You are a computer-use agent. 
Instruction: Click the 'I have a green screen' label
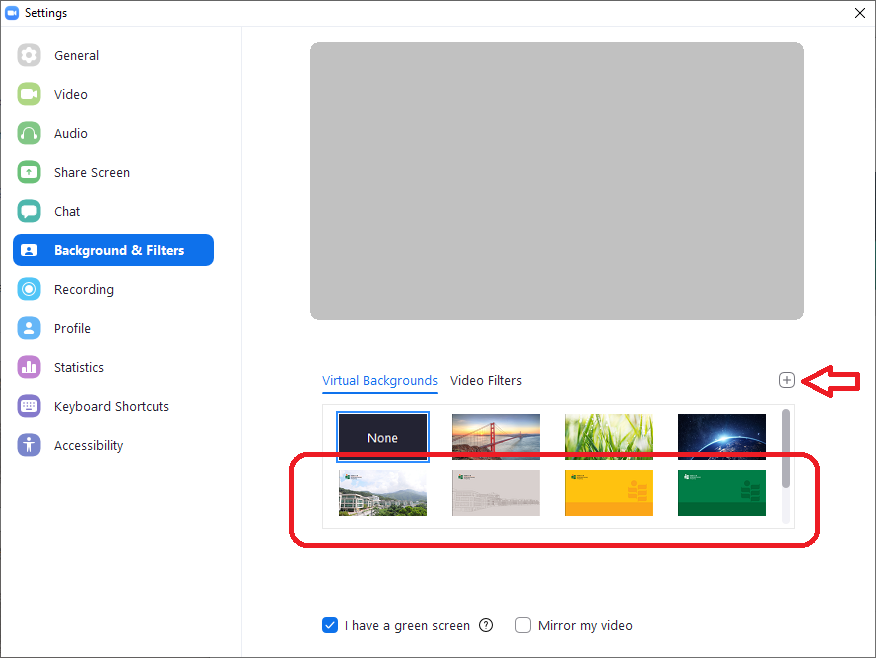407,626
